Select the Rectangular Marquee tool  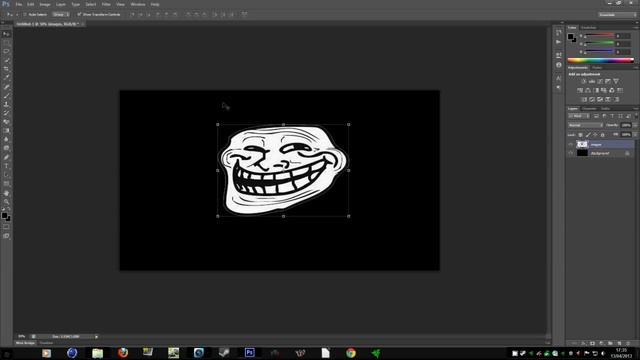(x=6, y=43)
